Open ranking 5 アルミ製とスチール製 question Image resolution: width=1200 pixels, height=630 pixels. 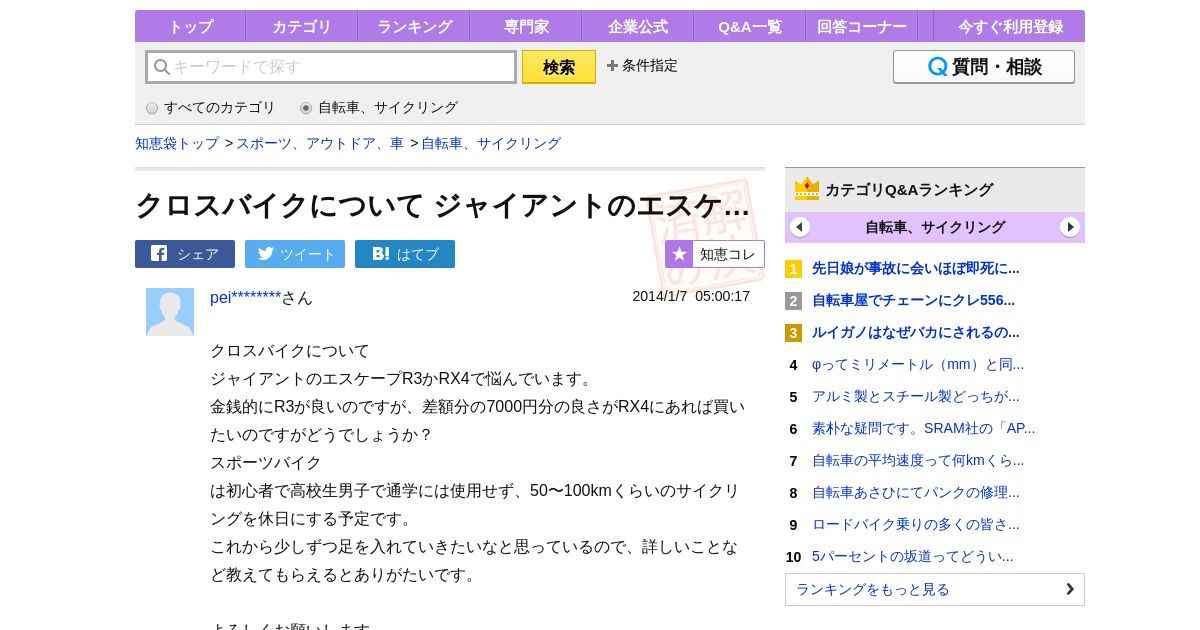[x=916, y=396]
